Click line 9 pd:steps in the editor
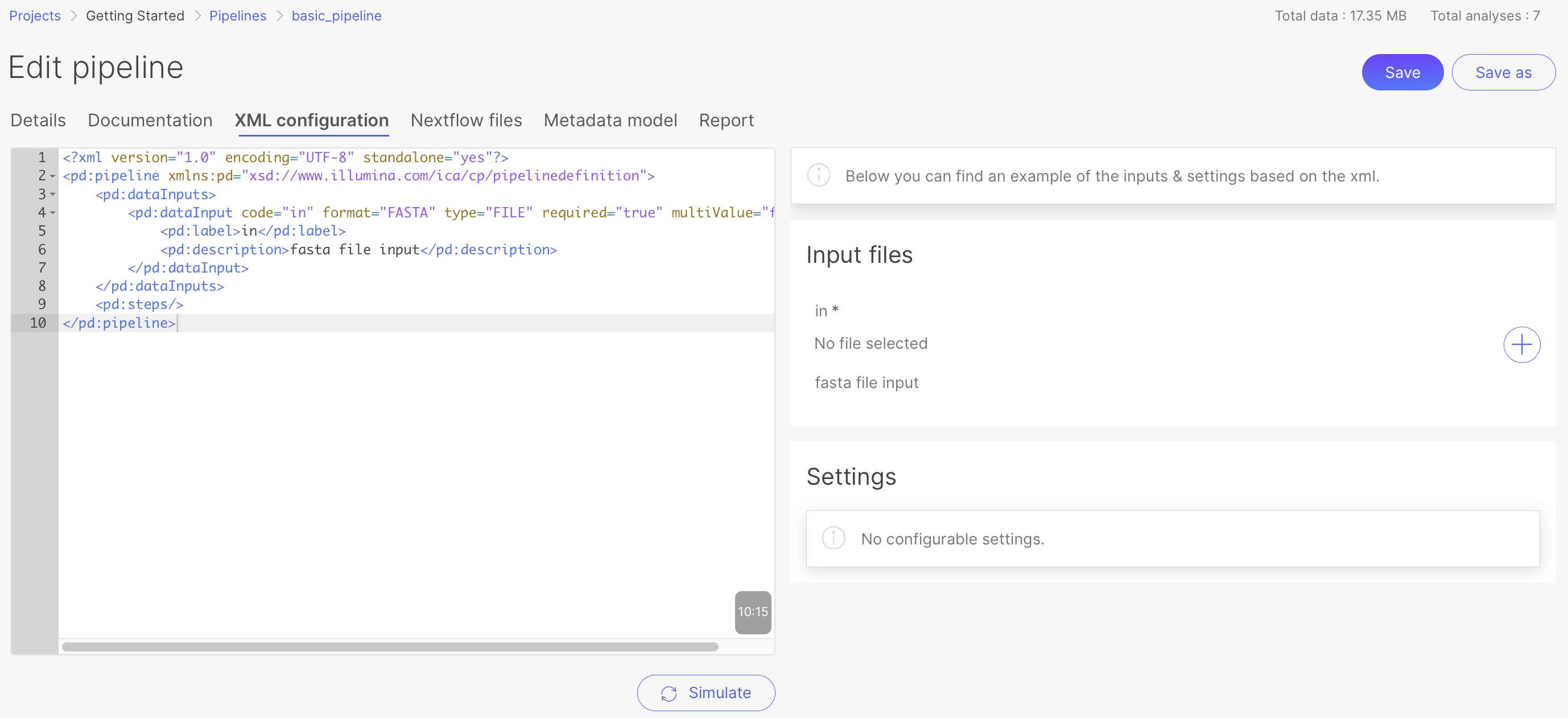This screenshot has height=718, width=1568. click(139, 304)
